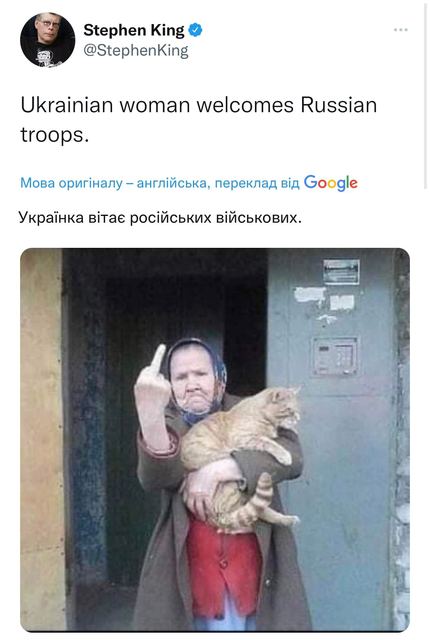Click the colorful Google logo

pyautogui.click(x=330, y=183)
